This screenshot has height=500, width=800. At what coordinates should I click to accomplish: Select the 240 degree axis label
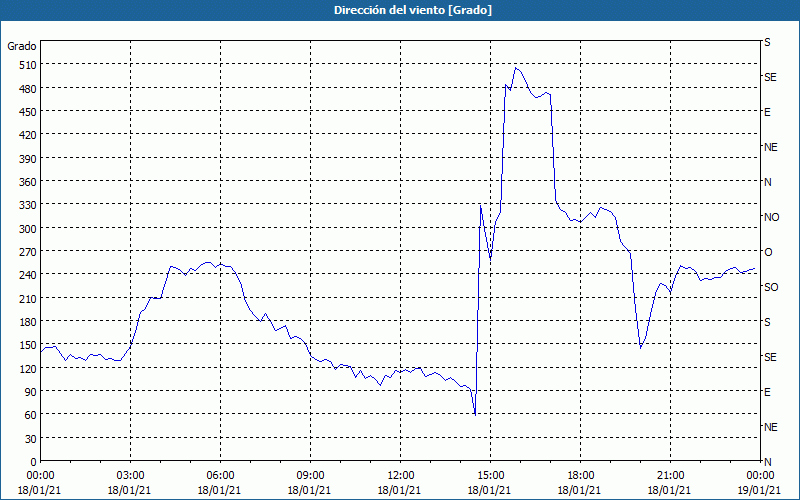click(x=27, y=274)
